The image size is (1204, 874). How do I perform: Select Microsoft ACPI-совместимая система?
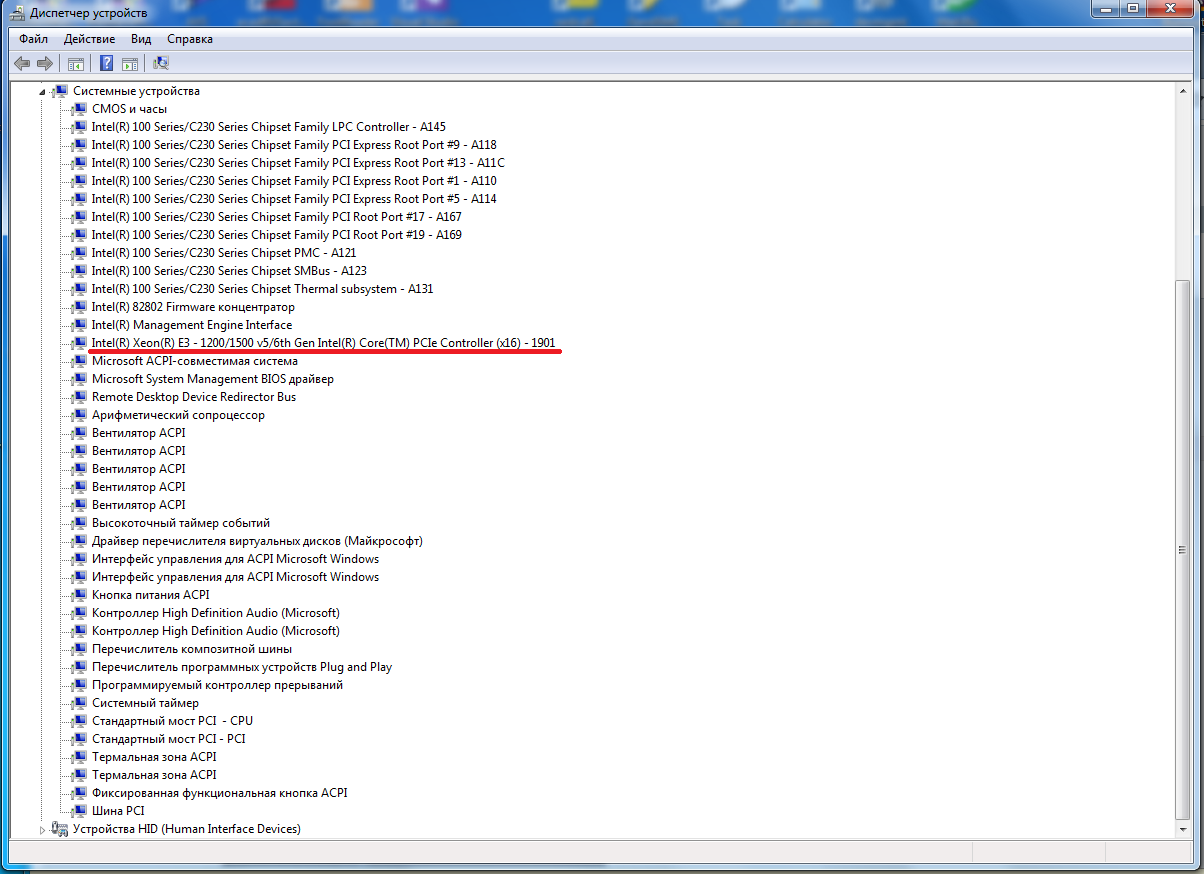tap(194, 361)
